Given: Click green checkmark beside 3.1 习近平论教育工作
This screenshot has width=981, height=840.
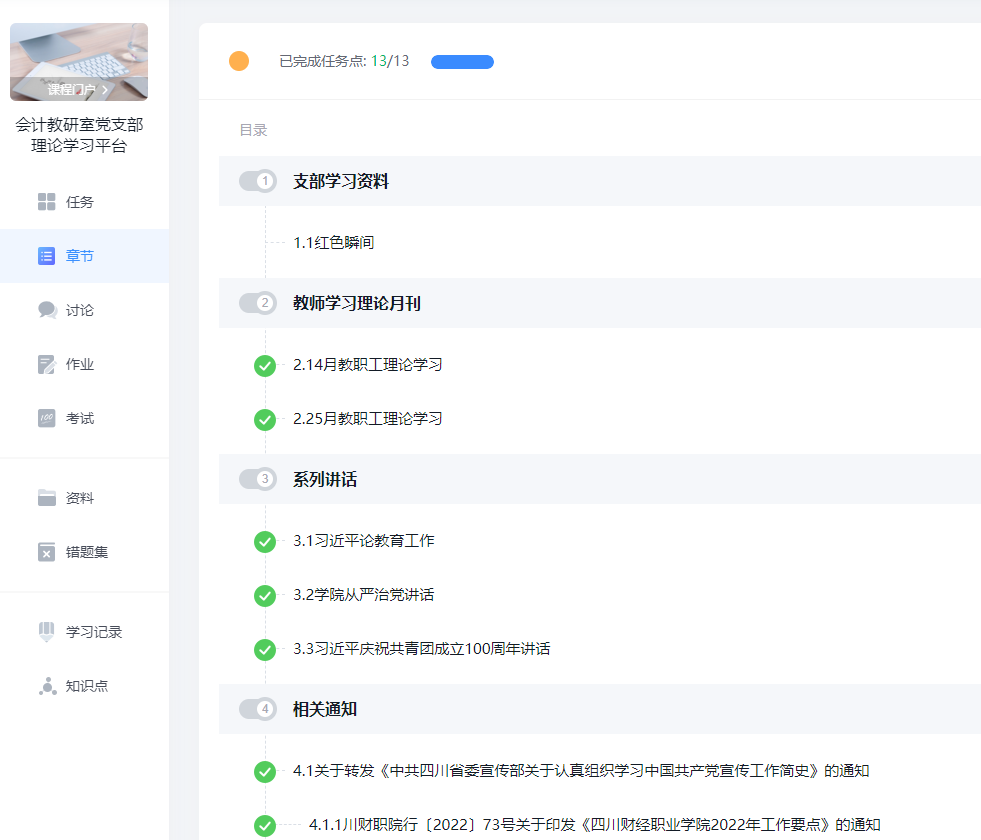Looking at the screenshot, I should click(265, 542).
